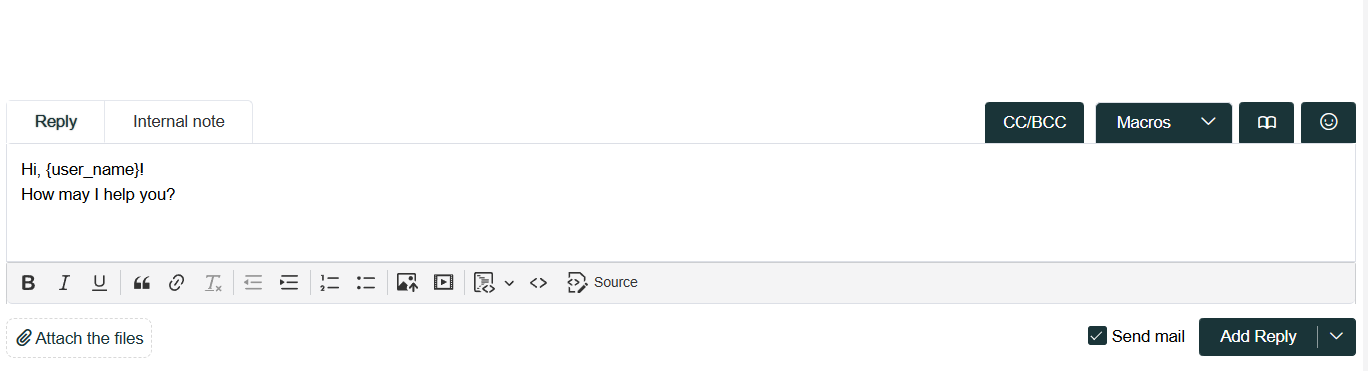Insert a numbered list

pos(330,283)
